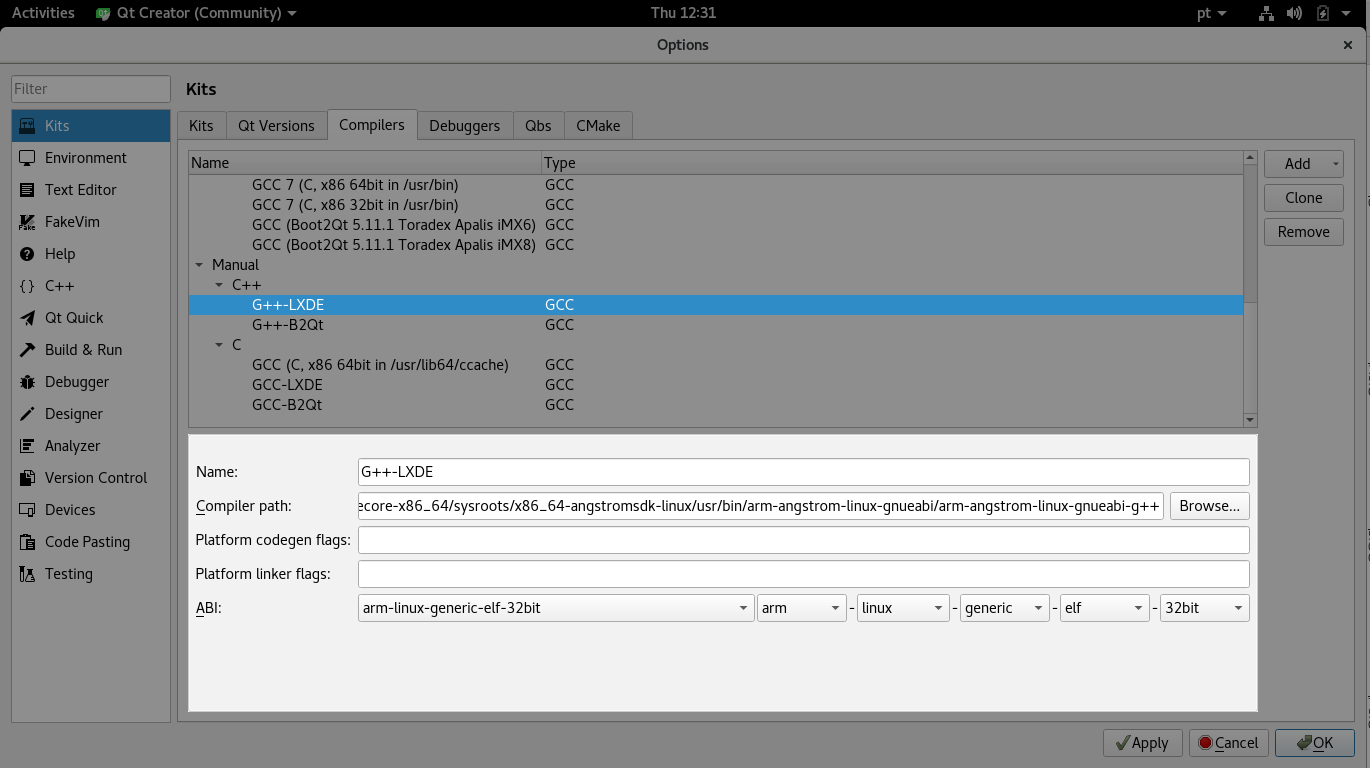The height and width of the screenshot is (768, 1370).
Task: Open the ABI architecture arm dropdown
Action: (x=802, y=608)
